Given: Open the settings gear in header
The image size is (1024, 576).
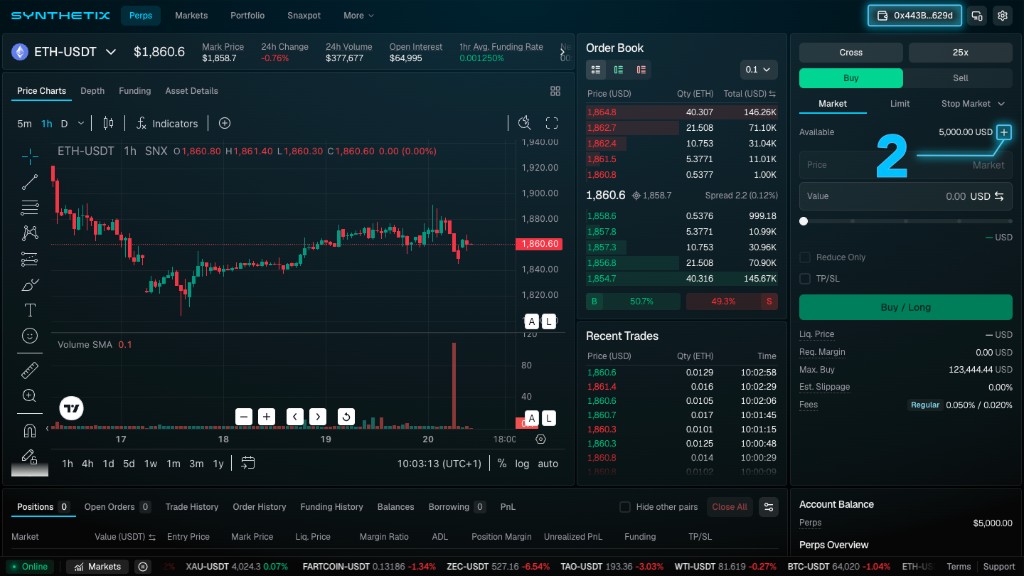Looking at the screenshot, I should [x=1002, y=16].
